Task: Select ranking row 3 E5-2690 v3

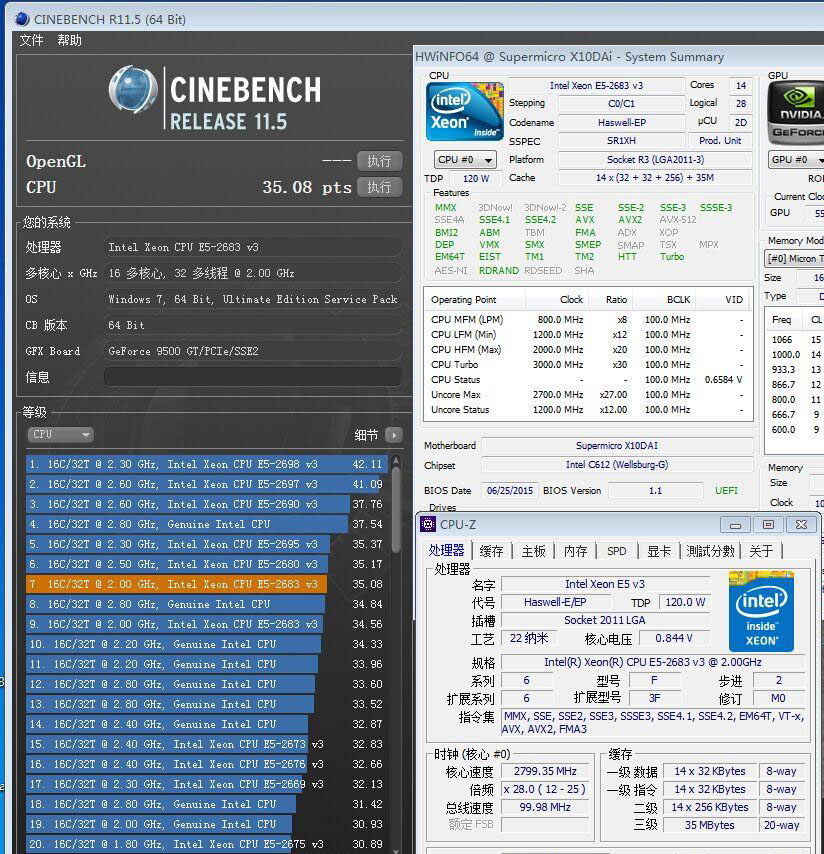Action: coord(206,504)
